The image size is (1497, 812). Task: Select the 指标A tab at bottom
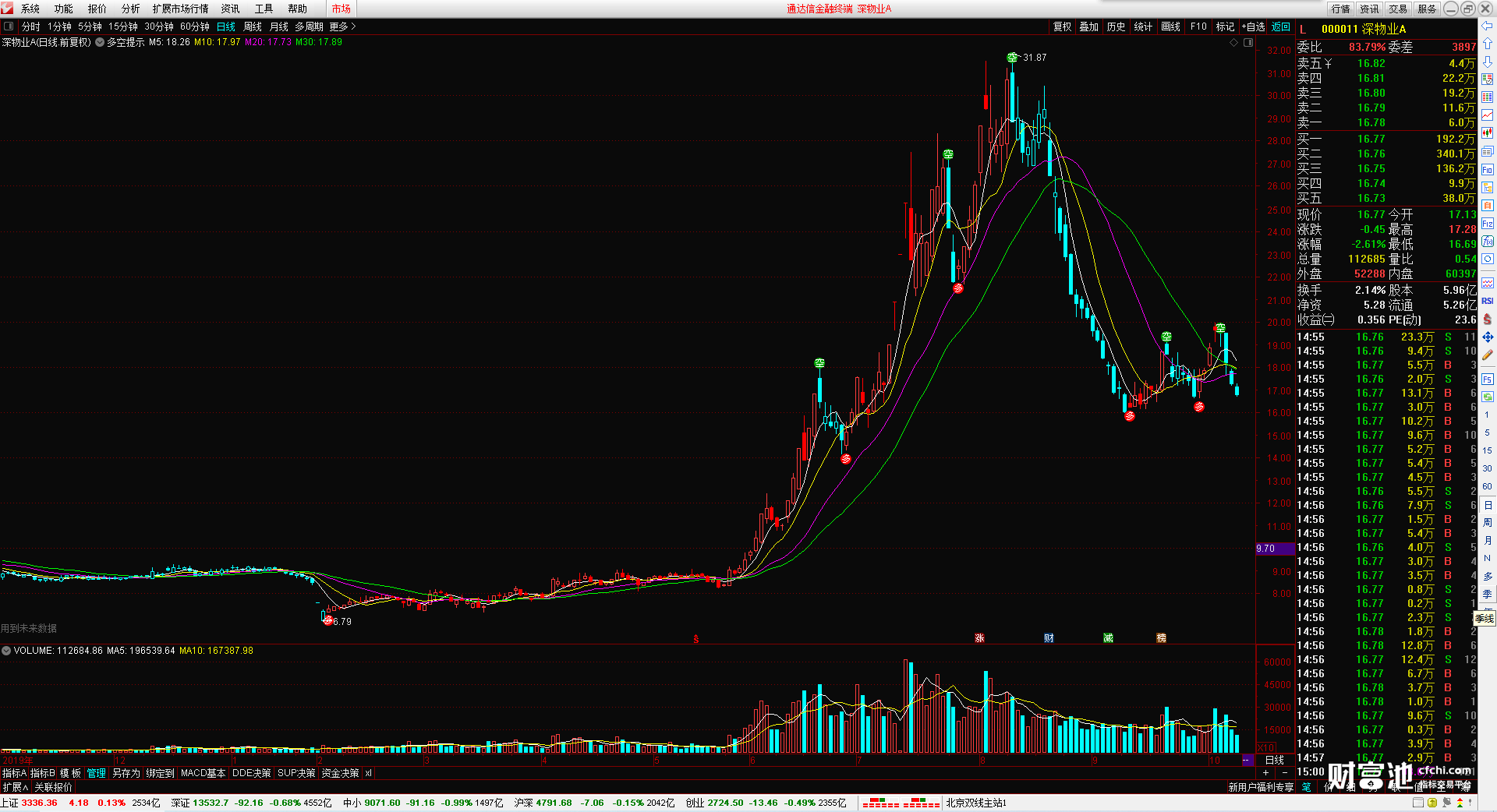[14, 773]
